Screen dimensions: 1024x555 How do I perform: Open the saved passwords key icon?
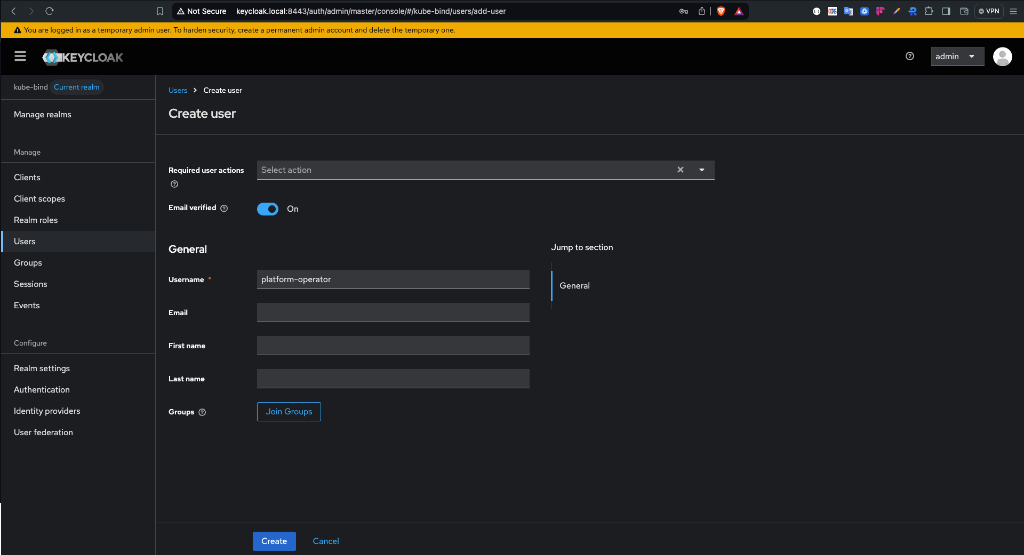(x=683, y=11)
